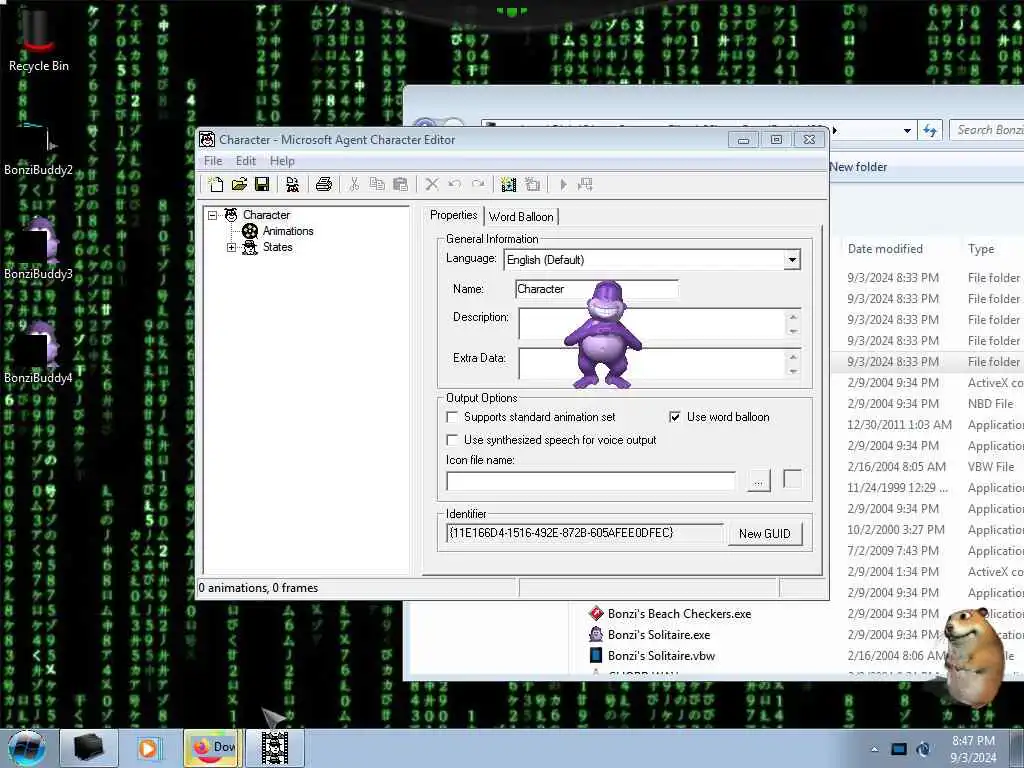Open the File menu

213,161
